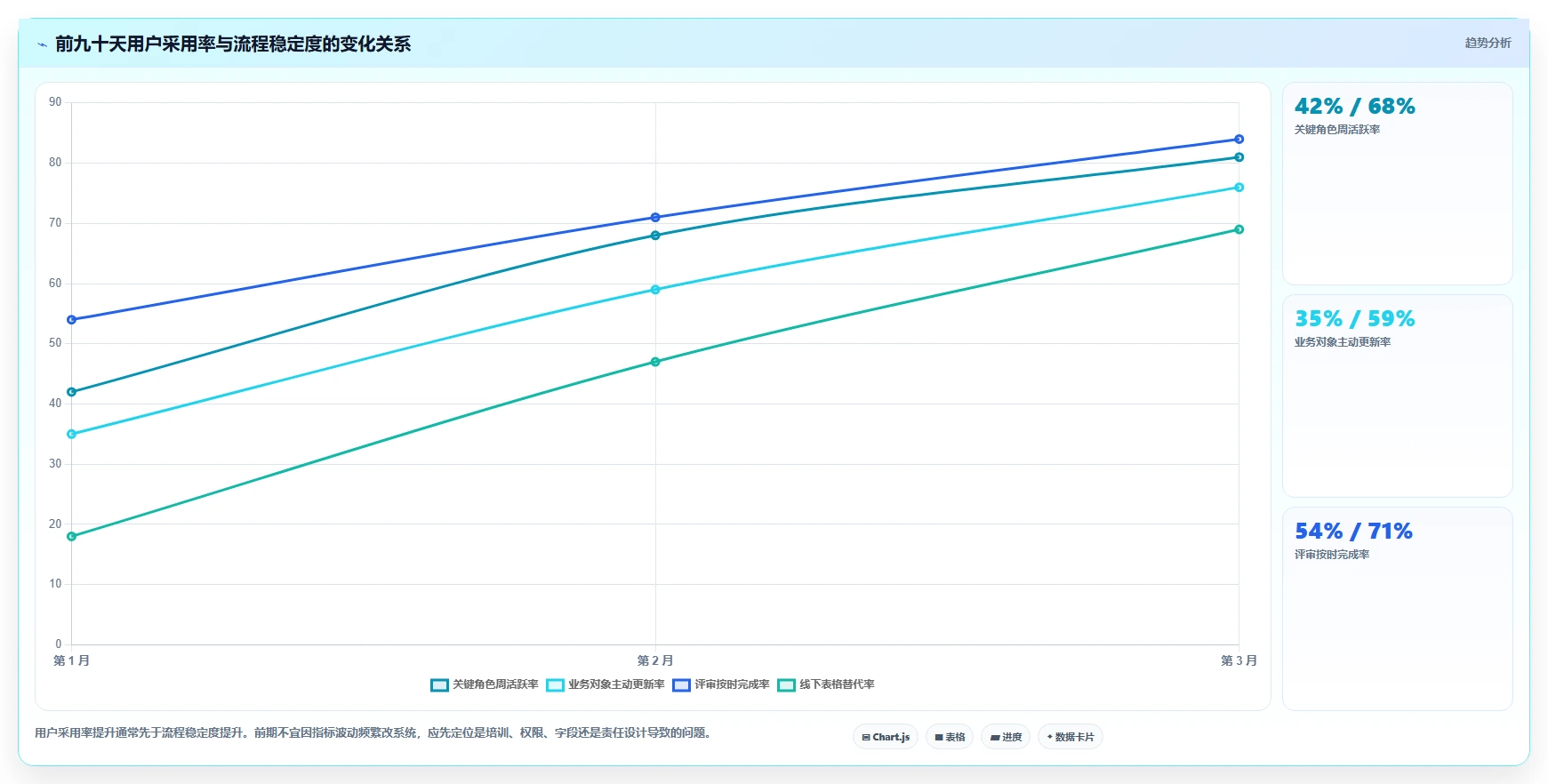
Task: Select 业务对象主动更新率 data point at 第 1 月
Action: coord(72,435)
